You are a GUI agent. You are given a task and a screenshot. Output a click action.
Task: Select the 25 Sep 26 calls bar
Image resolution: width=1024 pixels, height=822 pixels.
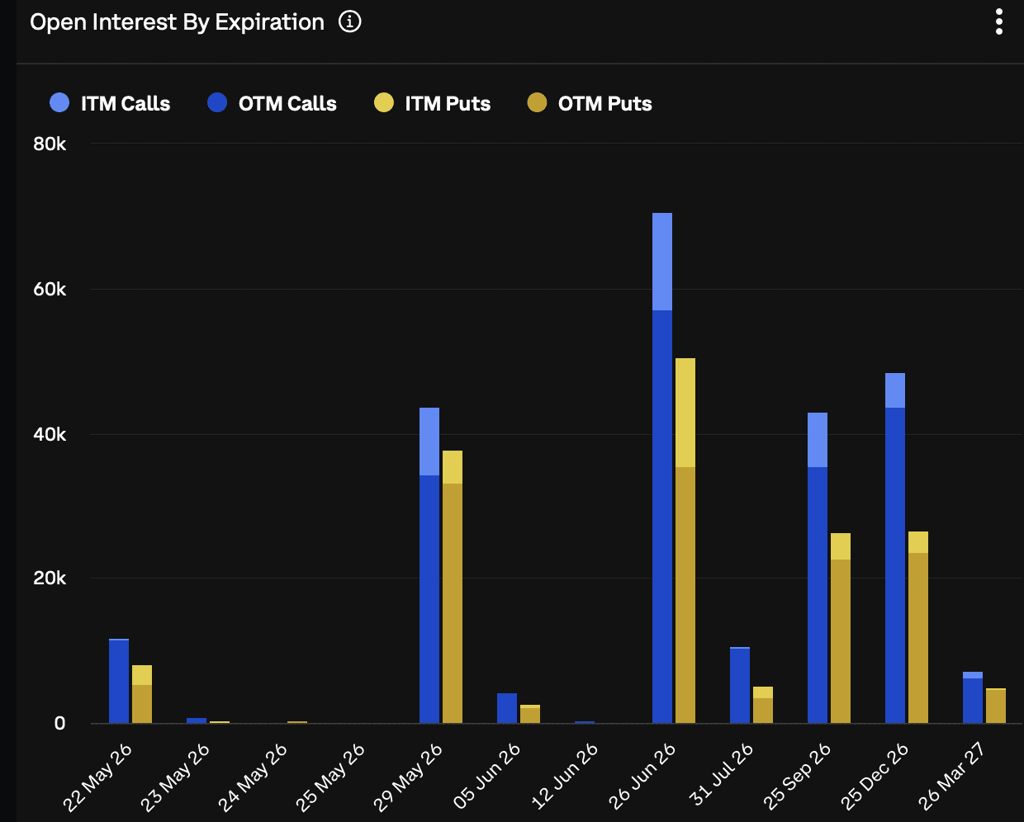(x=817, y=568)
